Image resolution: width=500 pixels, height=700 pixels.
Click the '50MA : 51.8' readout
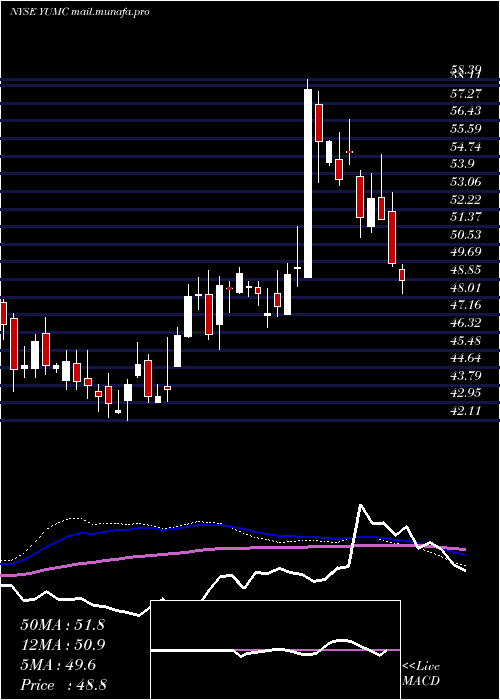click(62, 625)
